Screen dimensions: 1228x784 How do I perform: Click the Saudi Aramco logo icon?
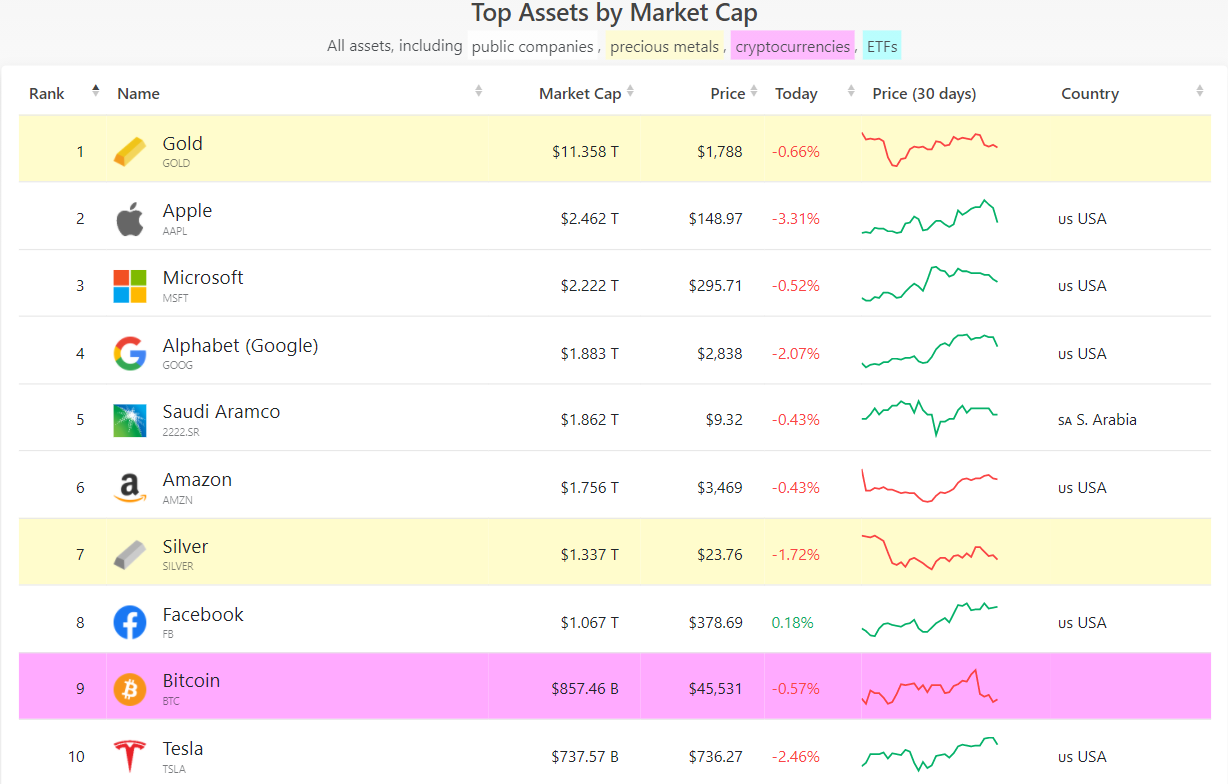coord(130,420)
